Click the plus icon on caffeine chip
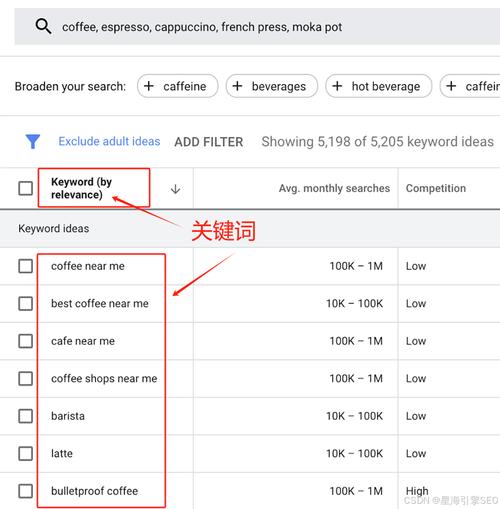Image resolution: width=500 pixels, height=509 pixels. click(149, 86)
